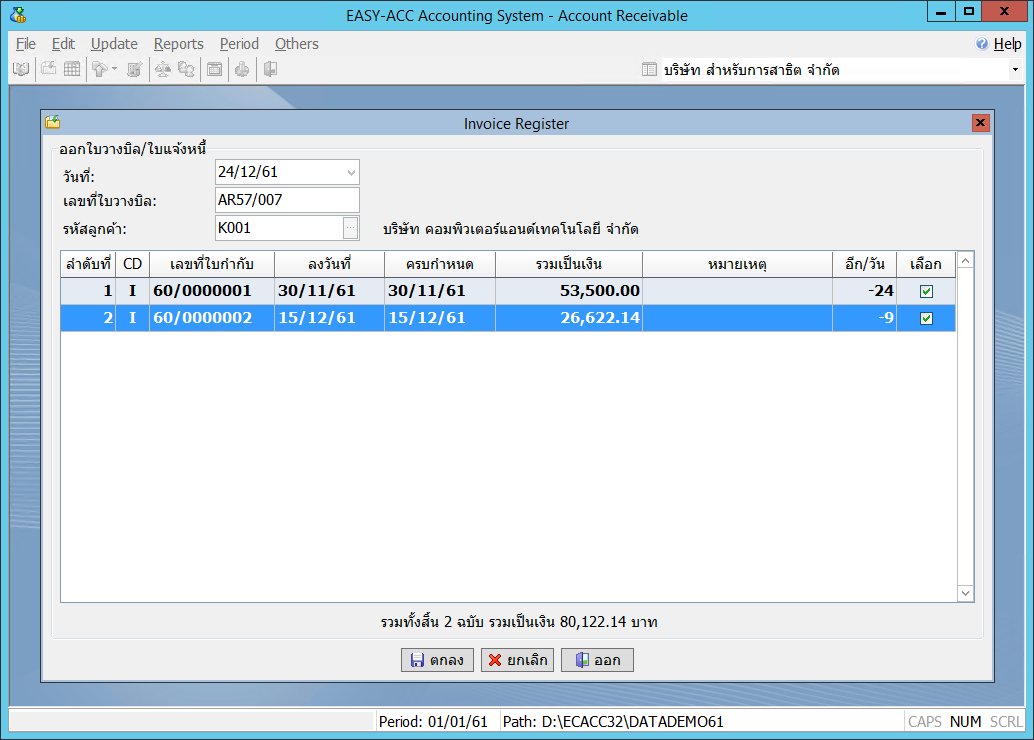Image resolution: width=1034 pixels, height=740 pixels.
Task: Expand the company selector dropdown at top right
Action: click(x=1015, y=70)
